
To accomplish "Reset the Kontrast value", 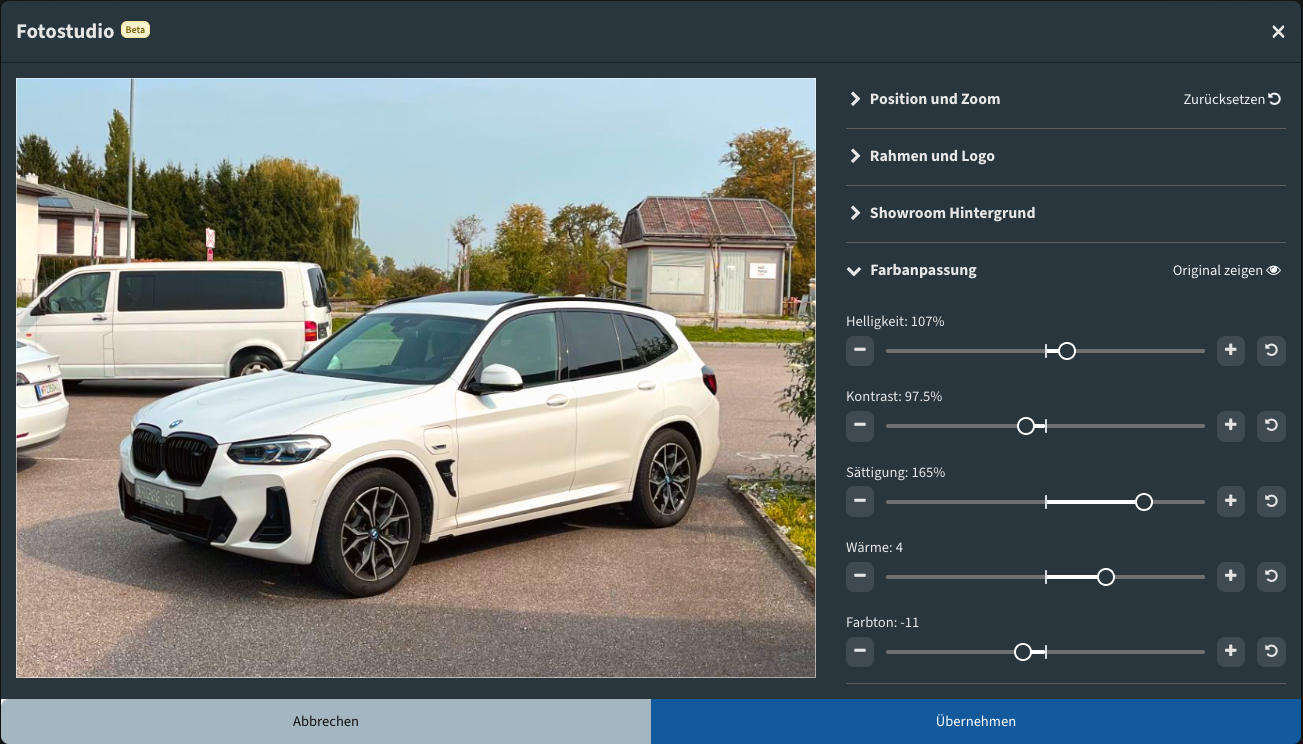I will 1271,426.
